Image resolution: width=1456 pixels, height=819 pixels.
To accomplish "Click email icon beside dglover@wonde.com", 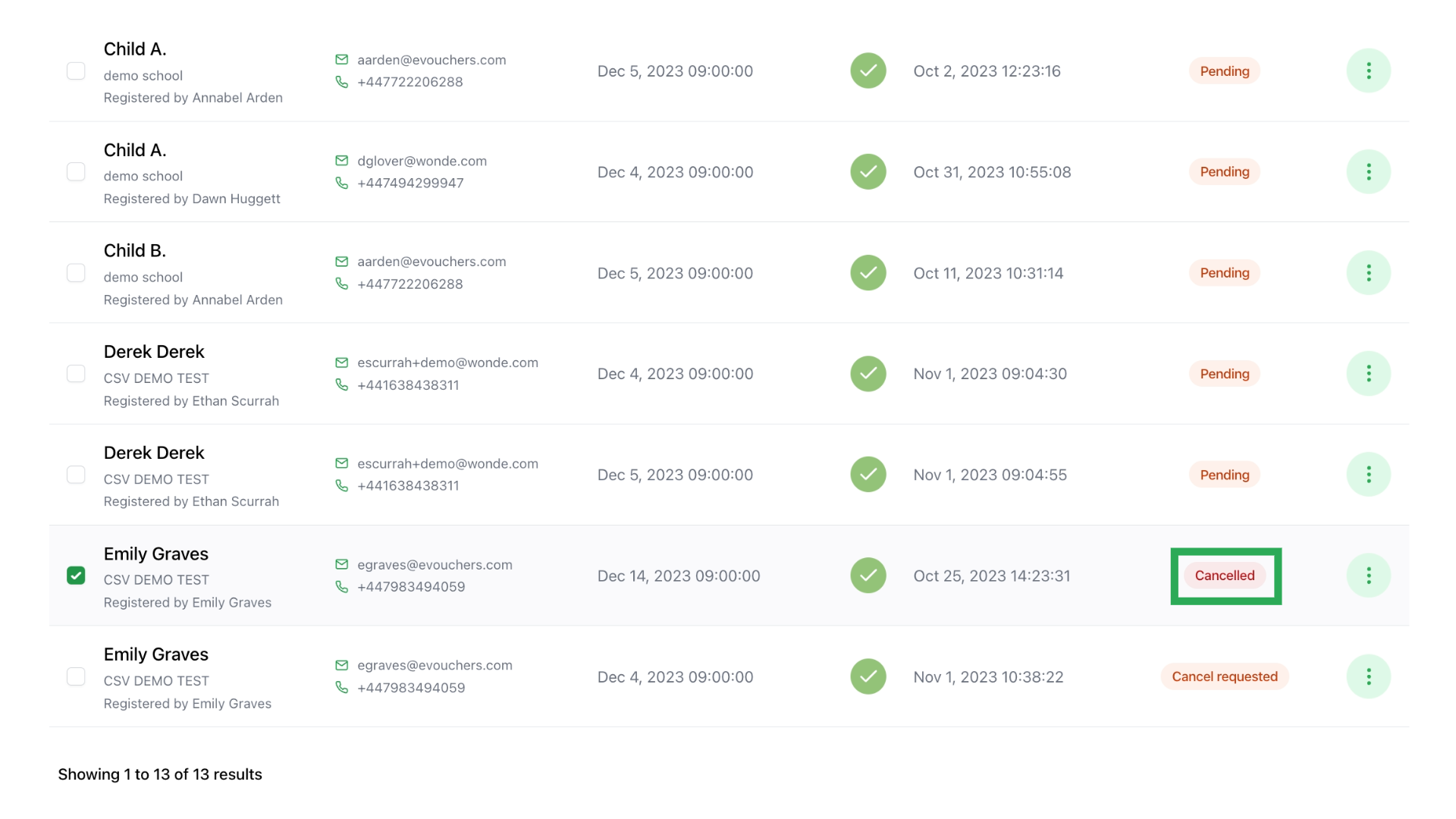I will click(342, 161).
